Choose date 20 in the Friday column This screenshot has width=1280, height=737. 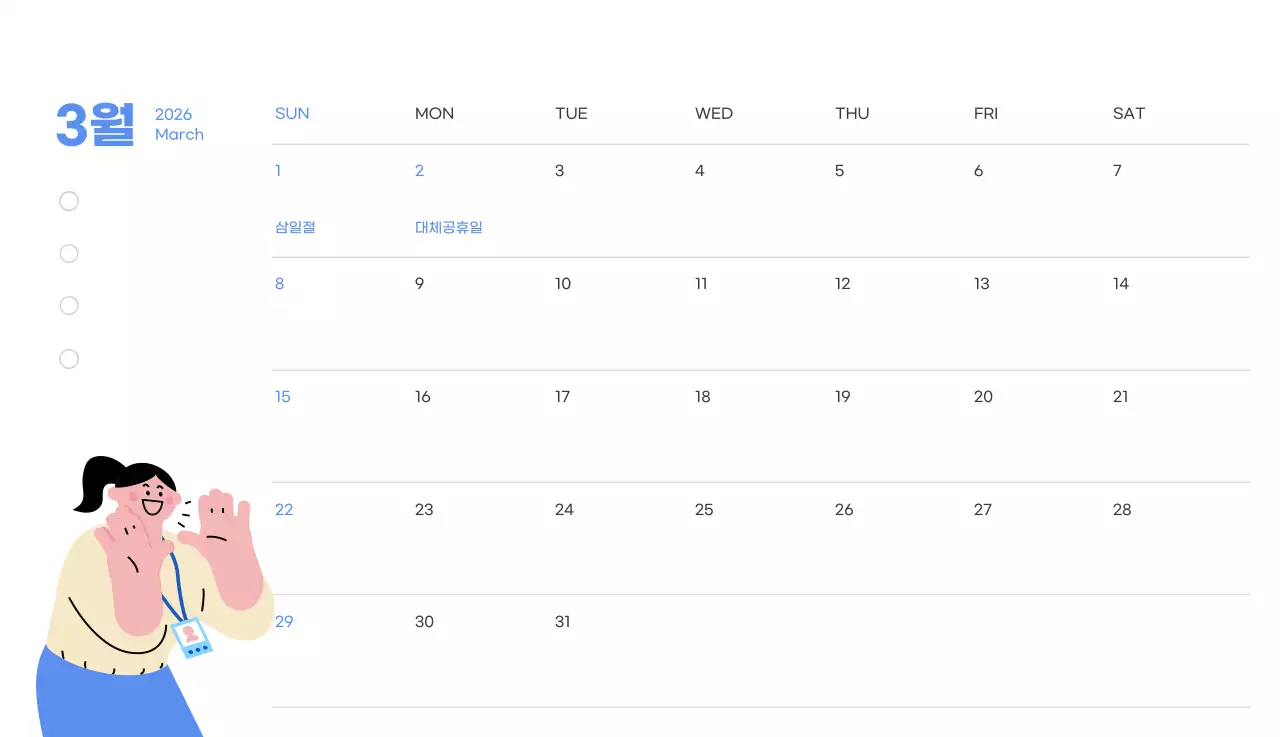983,397
